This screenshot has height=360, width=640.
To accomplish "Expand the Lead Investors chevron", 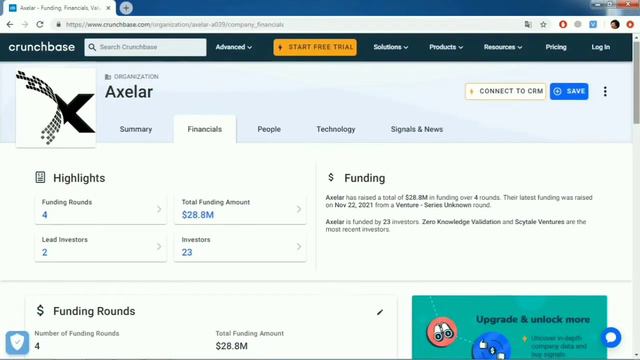I will 159,247.
